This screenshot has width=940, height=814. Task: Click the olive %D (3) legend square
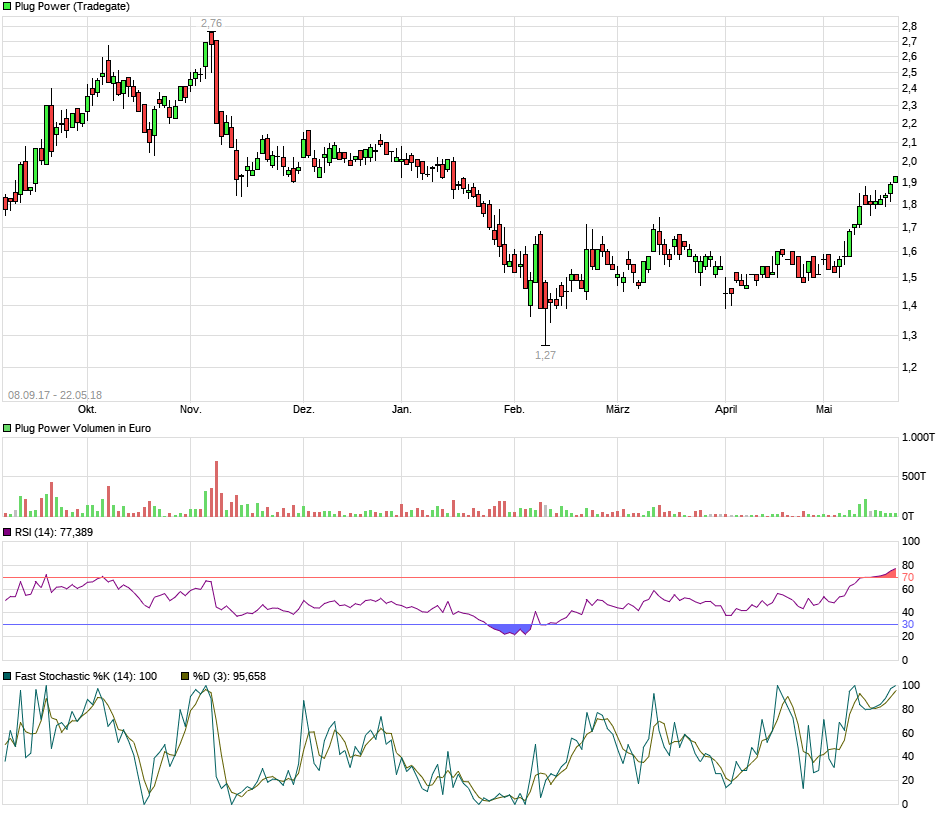point(185,676)
